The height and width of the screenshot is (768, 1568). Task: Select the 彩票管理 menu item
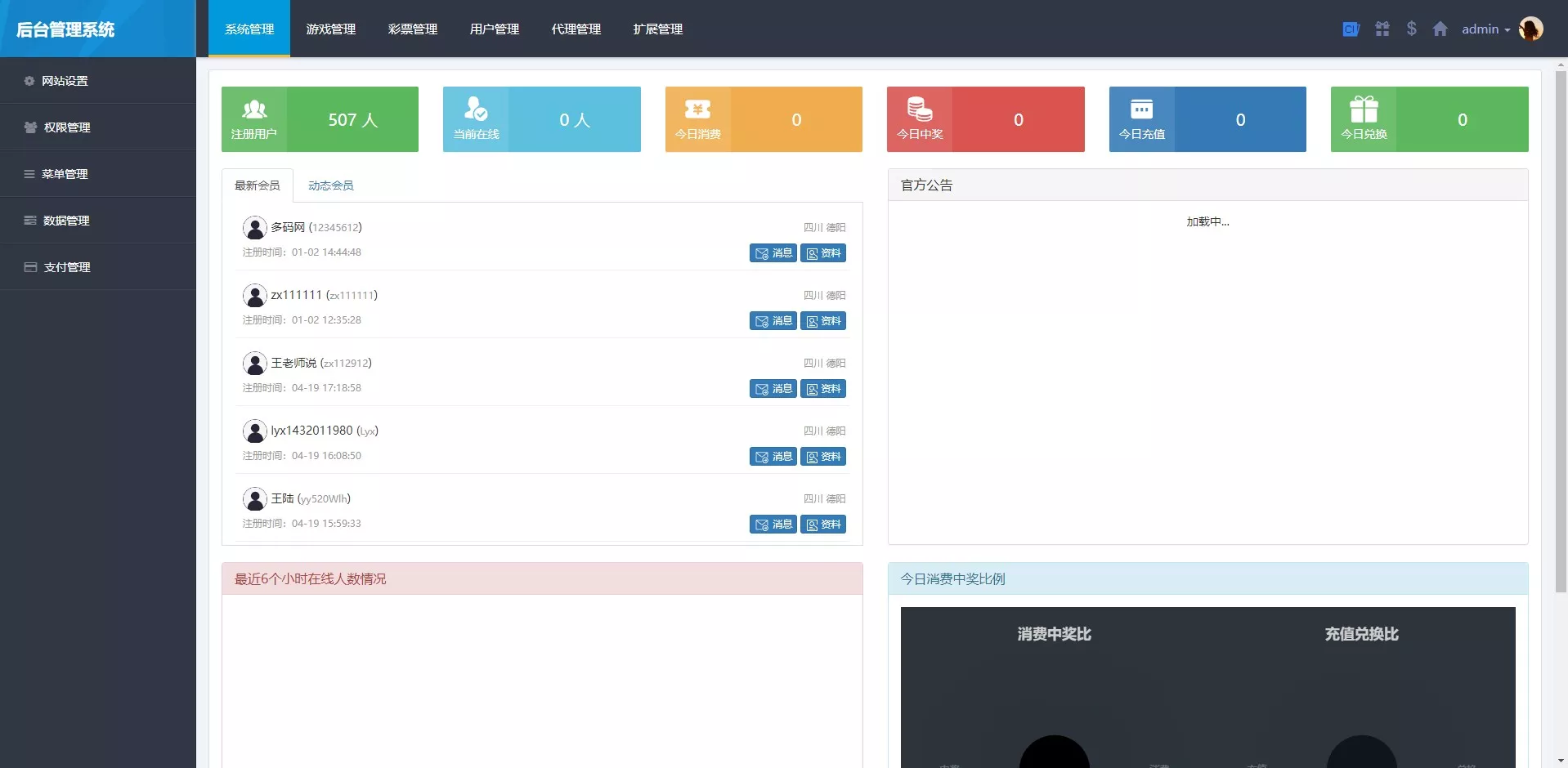(412, 29)
